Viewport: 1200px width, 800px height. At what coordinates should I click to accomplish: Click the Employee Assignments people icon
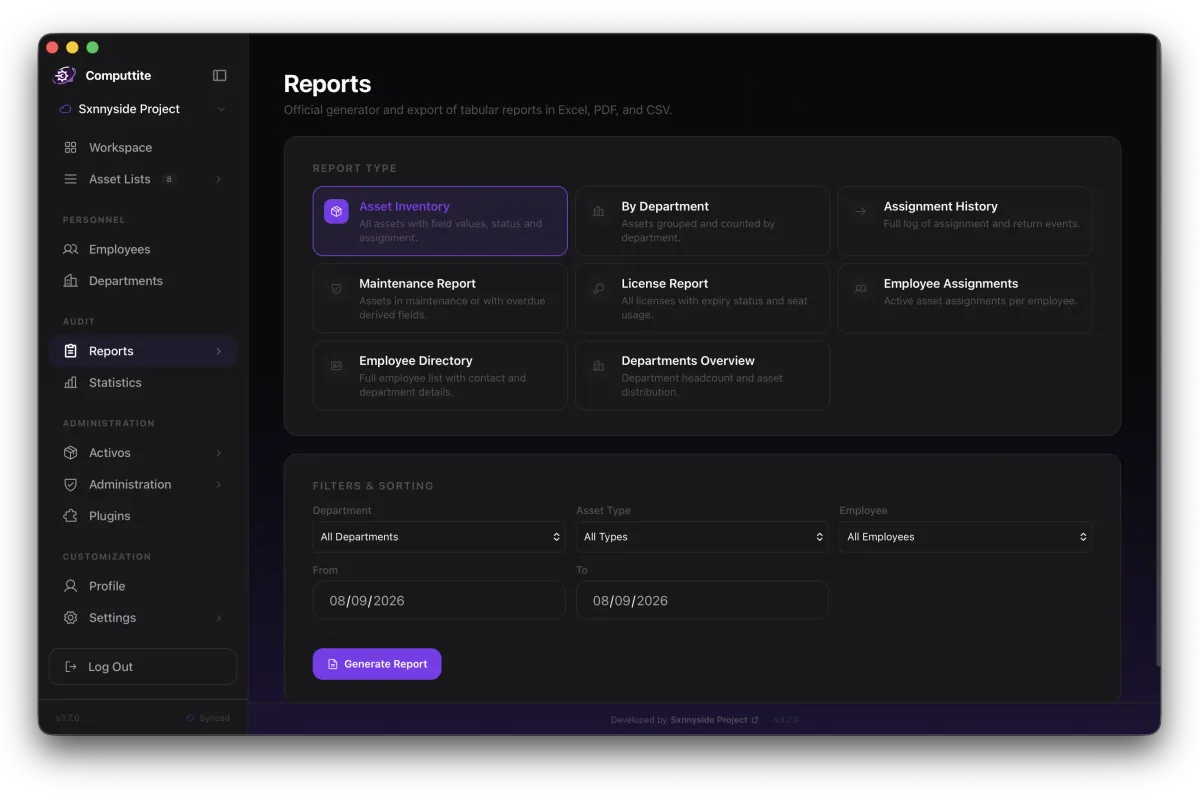pyautogui.click(x=860, y=288)
